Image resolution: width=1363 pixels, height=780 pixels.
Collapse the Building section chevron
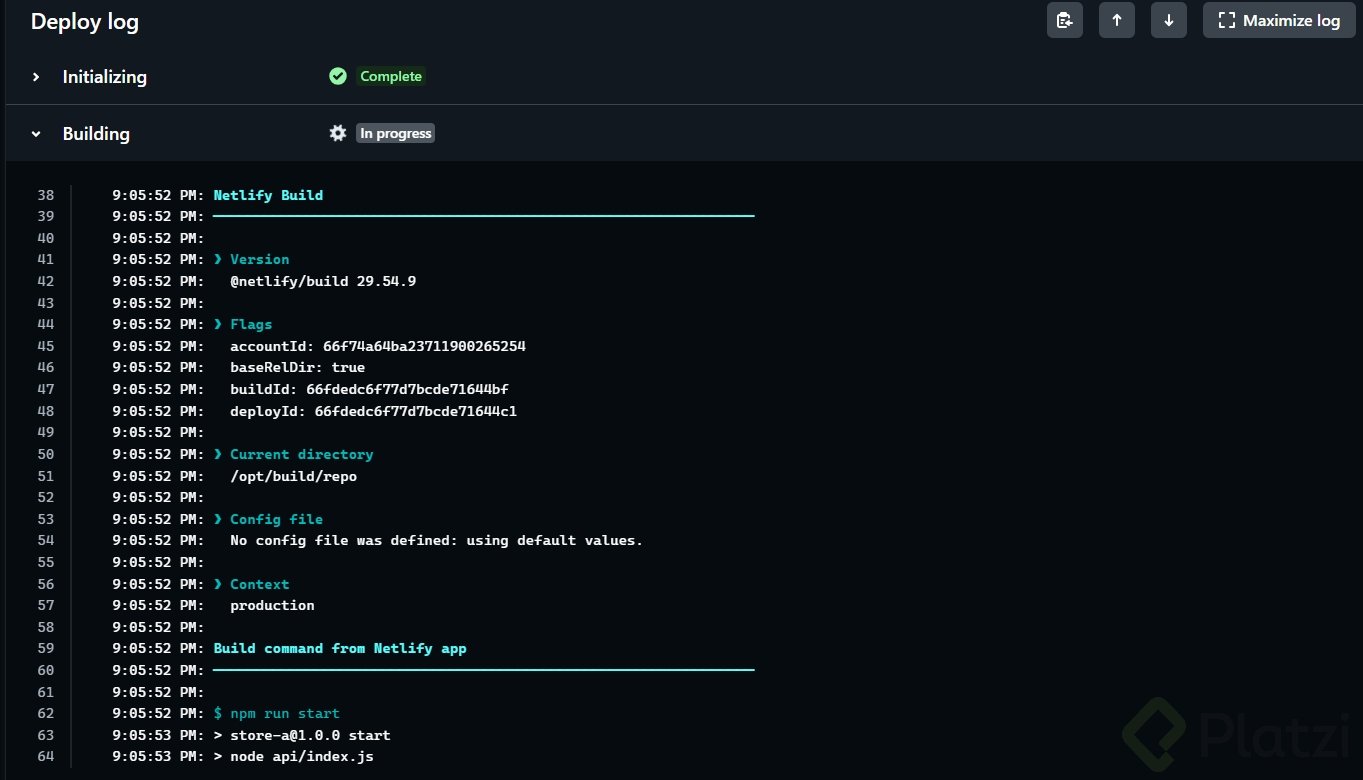36,134
